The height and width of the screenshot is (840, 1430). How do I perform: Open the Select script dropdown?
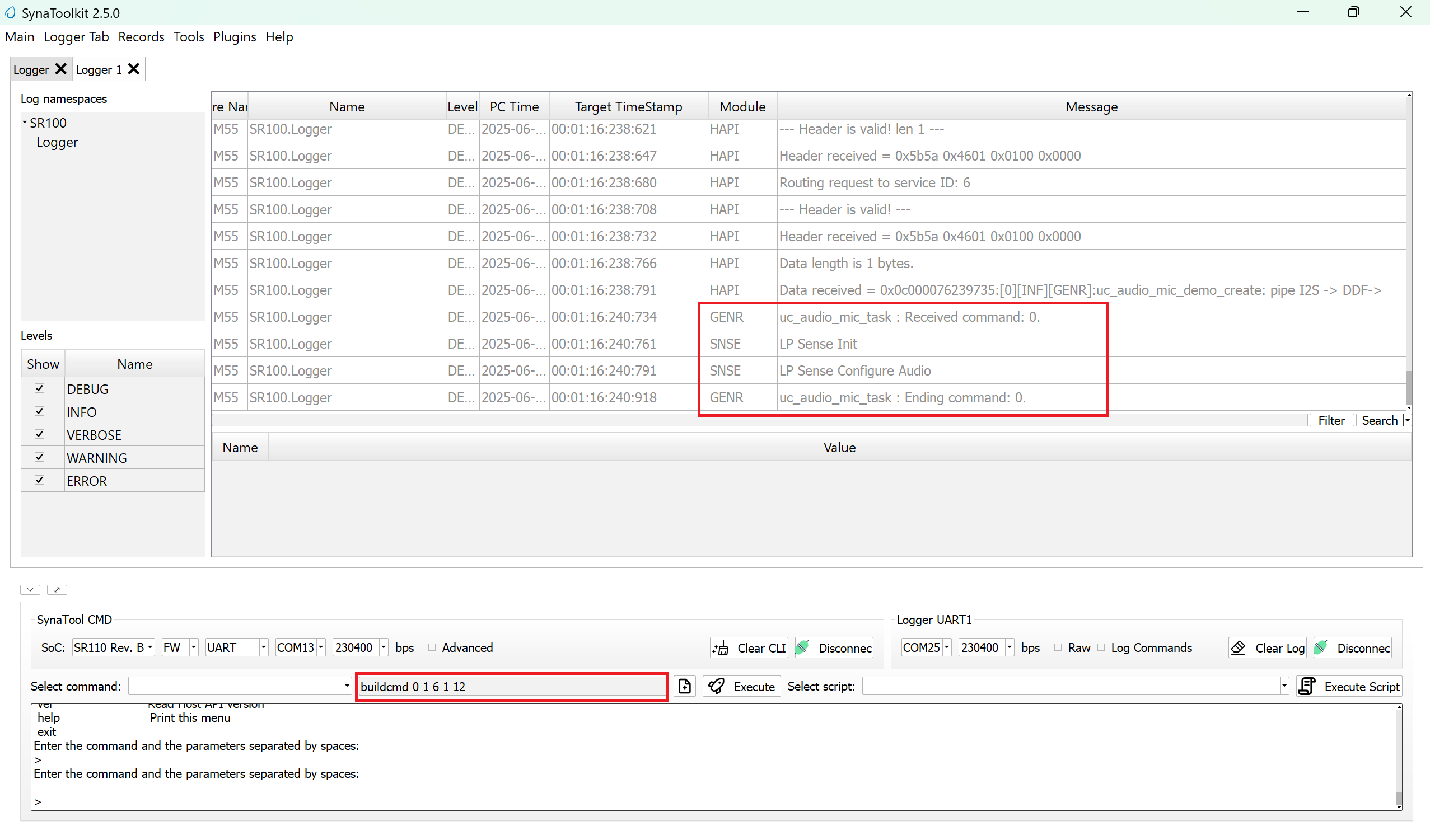(x=1284, y=686)
